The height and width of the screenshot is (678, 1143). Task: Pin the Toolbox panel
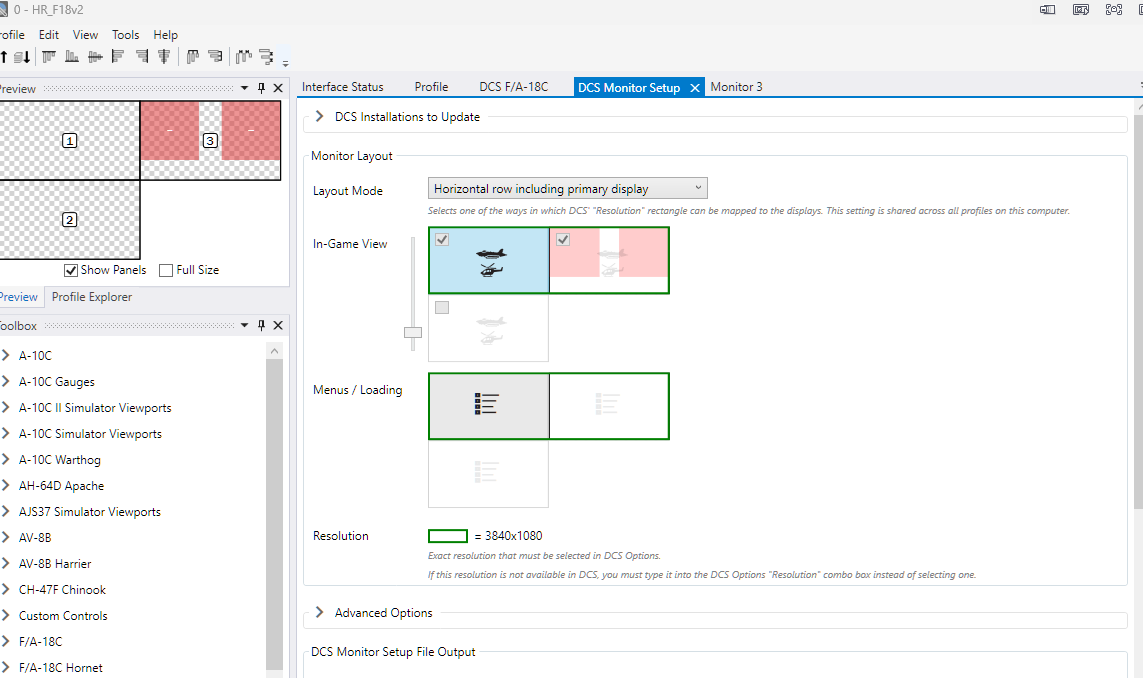(261, 325)
